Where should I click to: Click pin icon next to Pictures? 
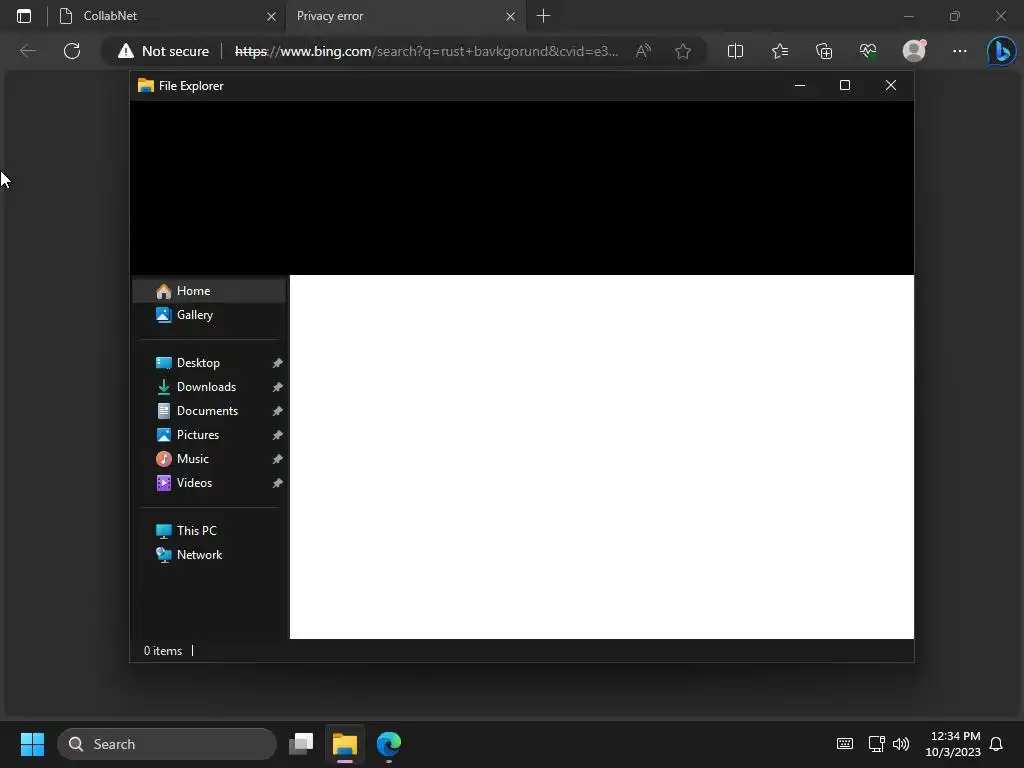tap(278, 435)
